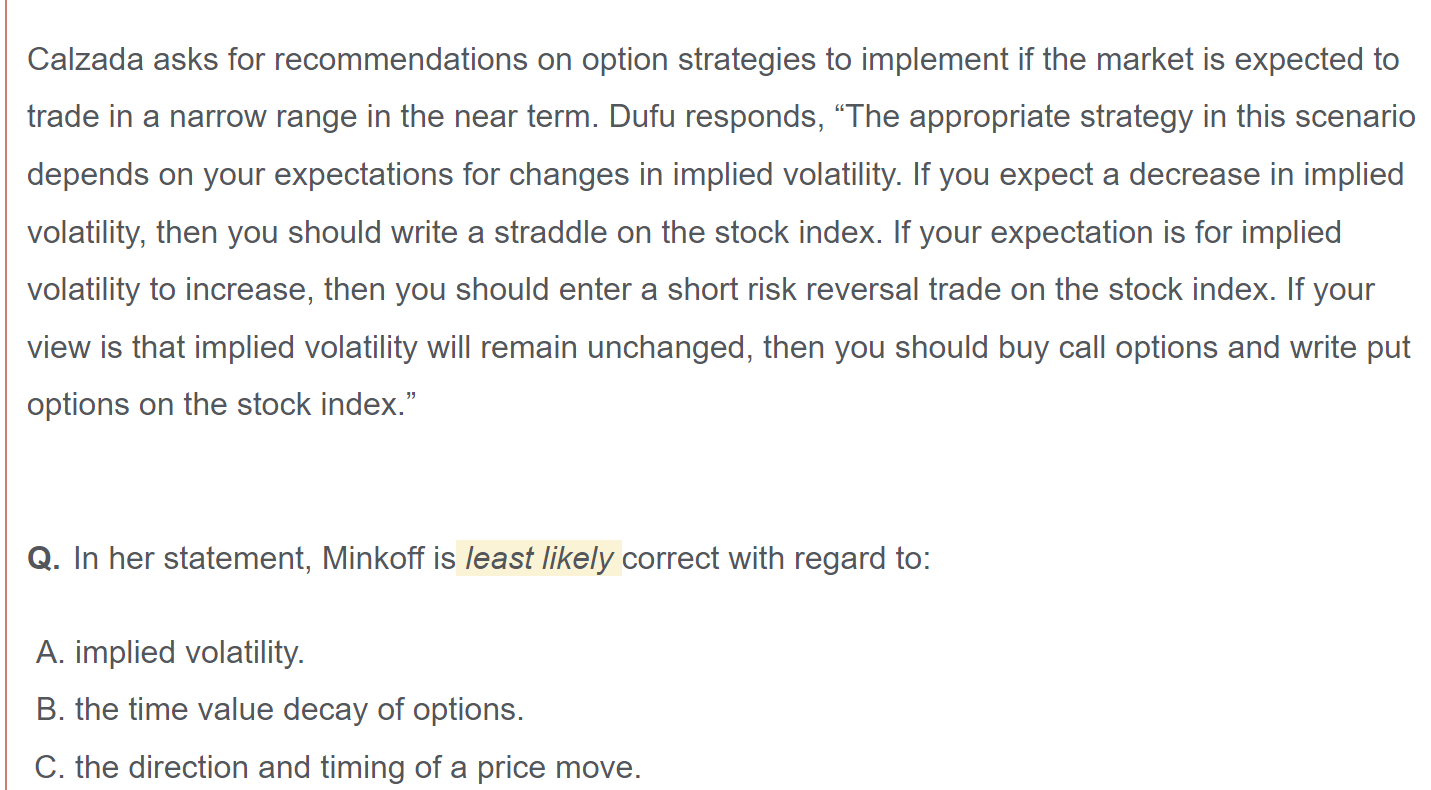Image resolution: width=1431 pixels, height=790 pixels.
Task: Select answer A, implied volatility
Action: (x=170, y=653)
